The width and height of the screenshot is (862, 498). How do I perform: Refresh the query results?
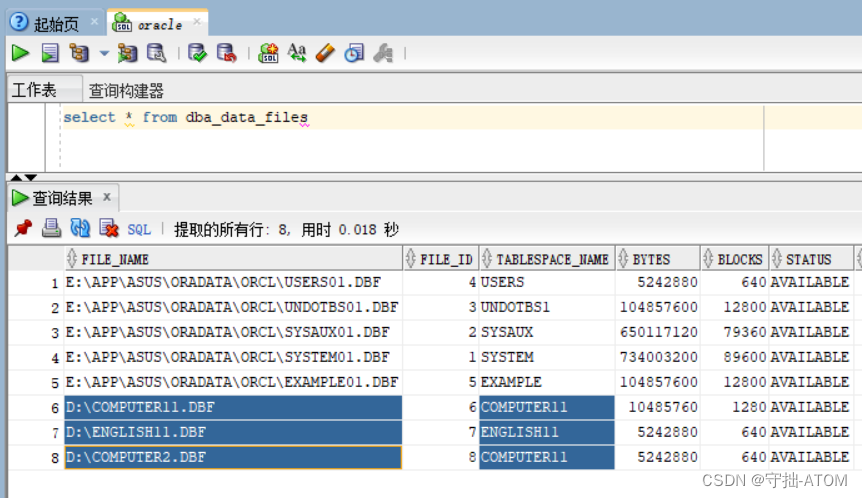click(80, 228)
